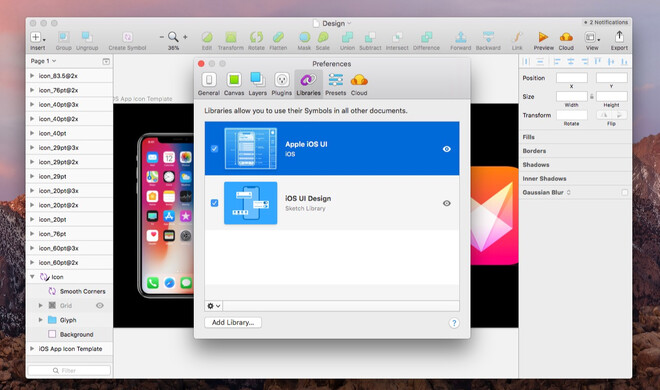Switch to the Presets preferences tab
The width and height of the screenshot is (660, 390).
click(x=335, y=84)
